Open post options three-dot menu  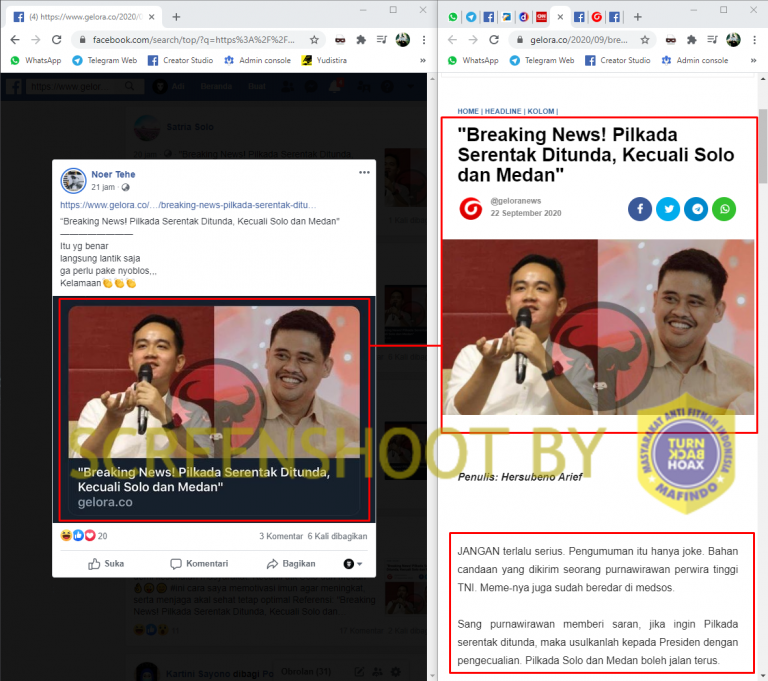pos(364,172)
